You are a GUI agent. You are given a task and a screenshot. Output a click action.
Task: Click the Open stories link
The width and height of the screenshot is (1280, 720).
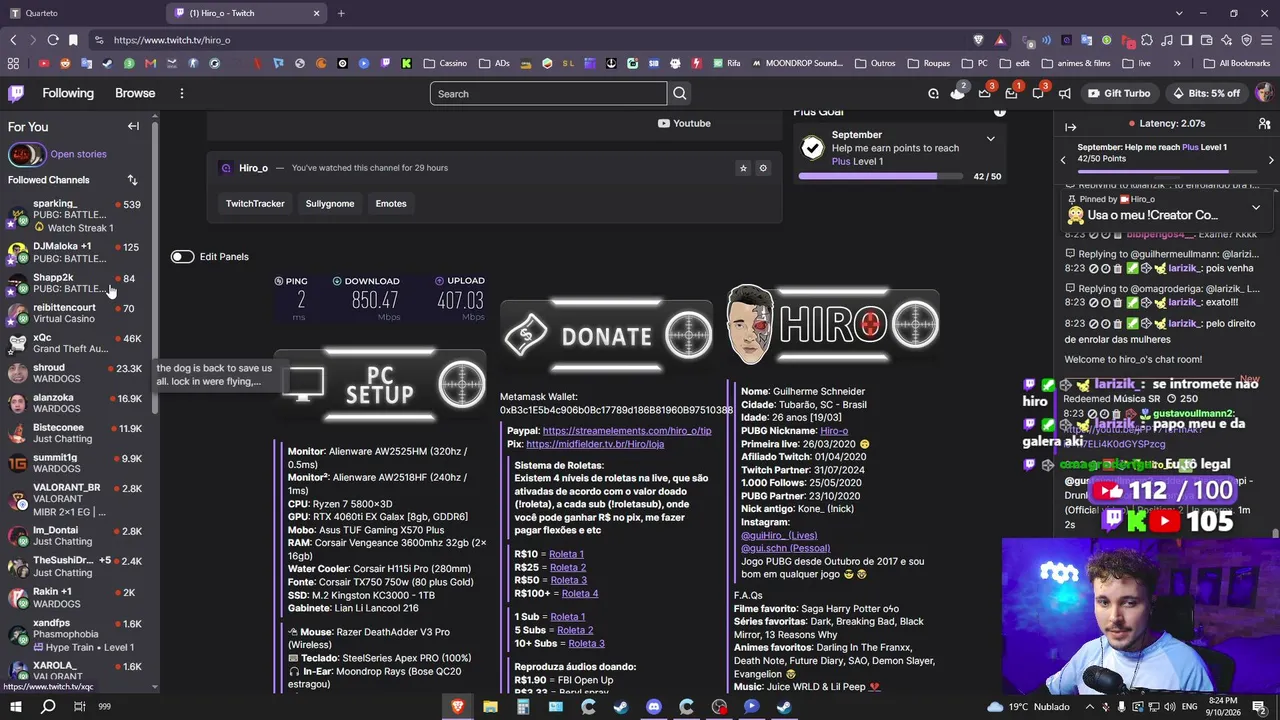78,154
